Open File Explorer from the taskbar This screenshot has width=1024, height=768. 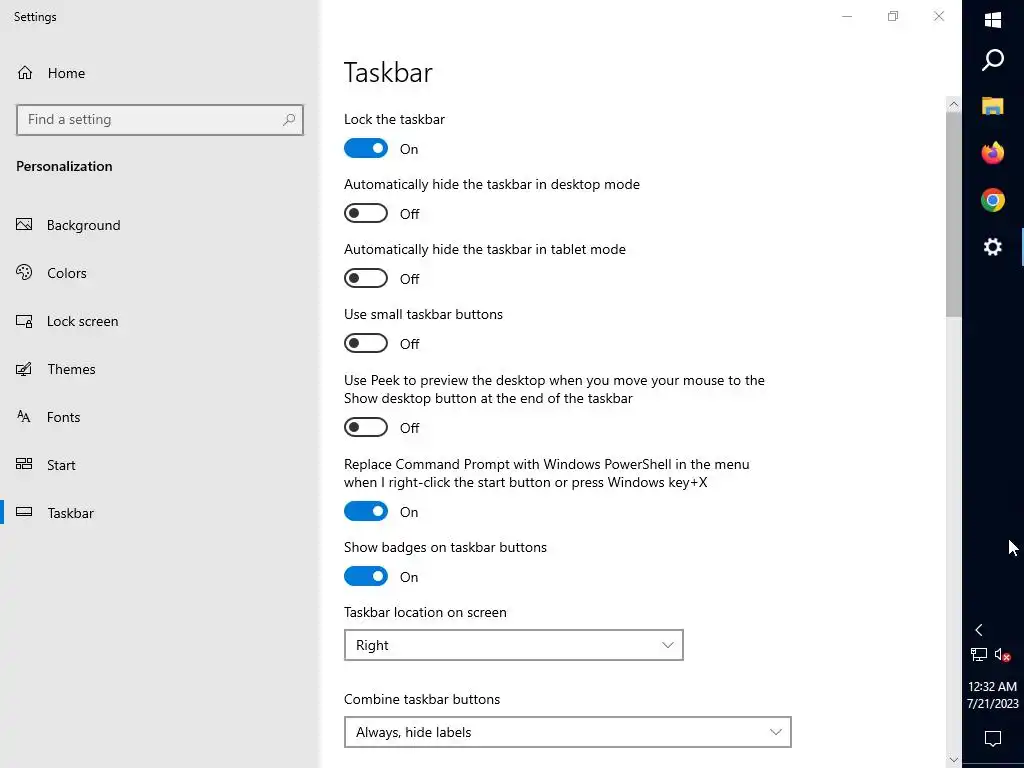pyautogui.click(x=992, y=106)
